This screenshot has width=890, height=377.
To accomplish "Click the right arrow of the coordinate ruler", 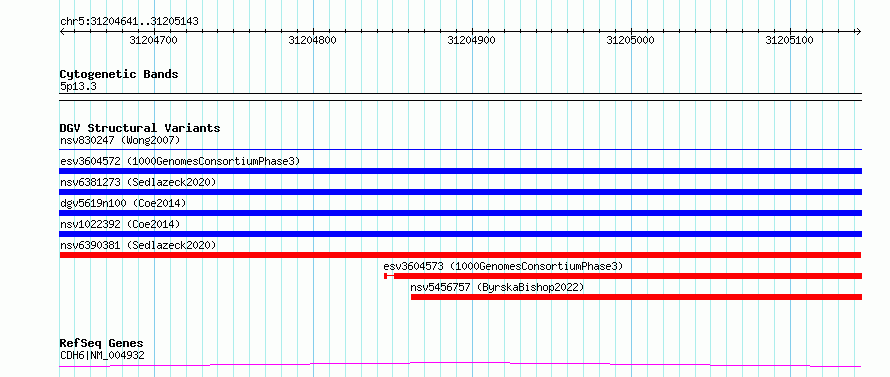I will pyautogui.click(x=858, y=31).
